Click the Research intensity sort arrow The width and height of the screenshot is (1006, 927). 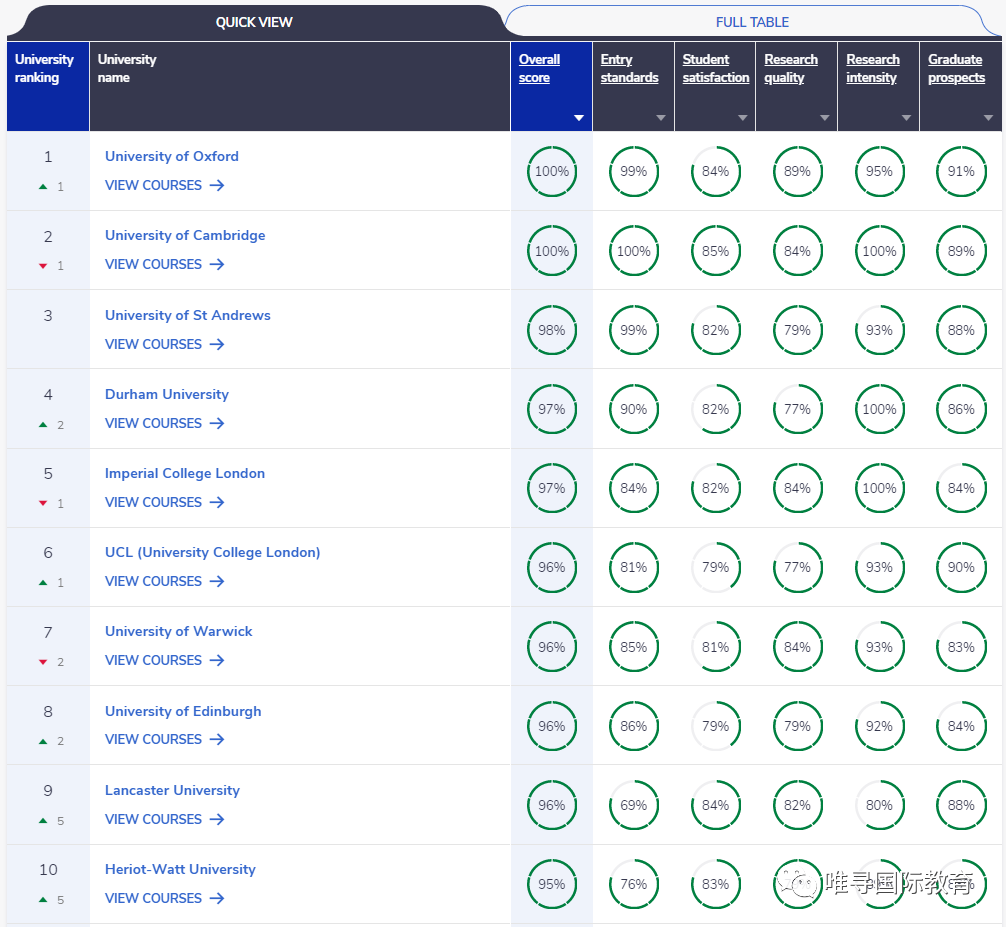click(x=906, y=118)
